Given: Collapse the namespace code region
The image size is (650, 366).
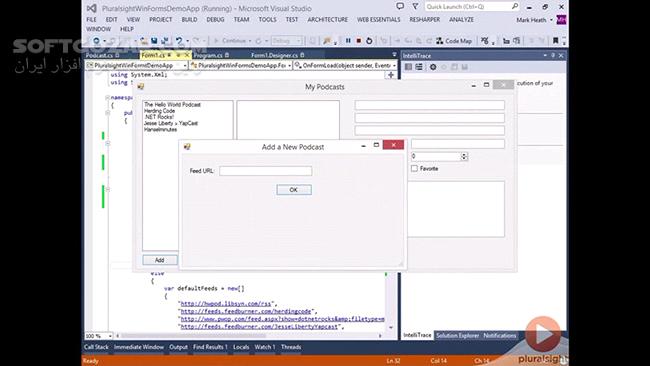Looking at the screenshot, I should pos(107,98).
